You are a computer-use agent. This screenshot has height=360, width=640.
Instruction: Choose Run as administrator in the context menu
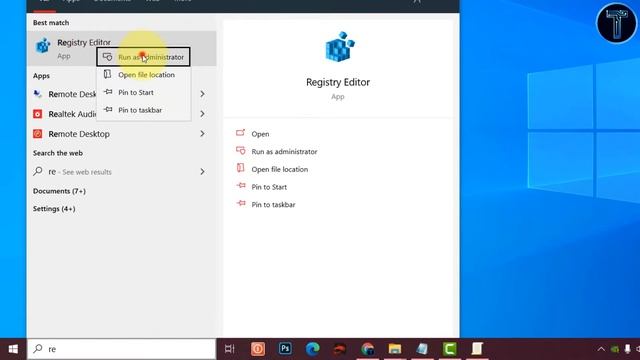tap(143, 57)
